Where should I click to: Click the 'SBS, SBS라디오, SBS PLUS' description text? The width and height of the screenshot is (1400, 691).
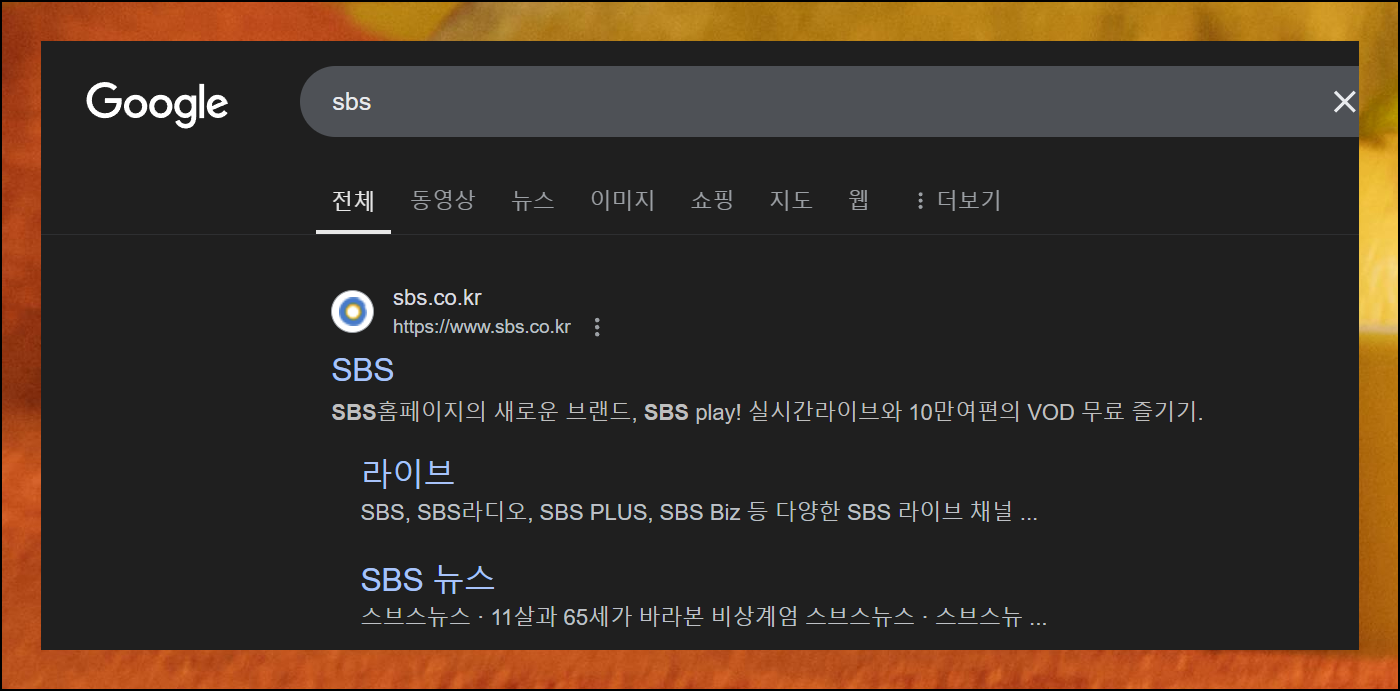tap(699, 513)
